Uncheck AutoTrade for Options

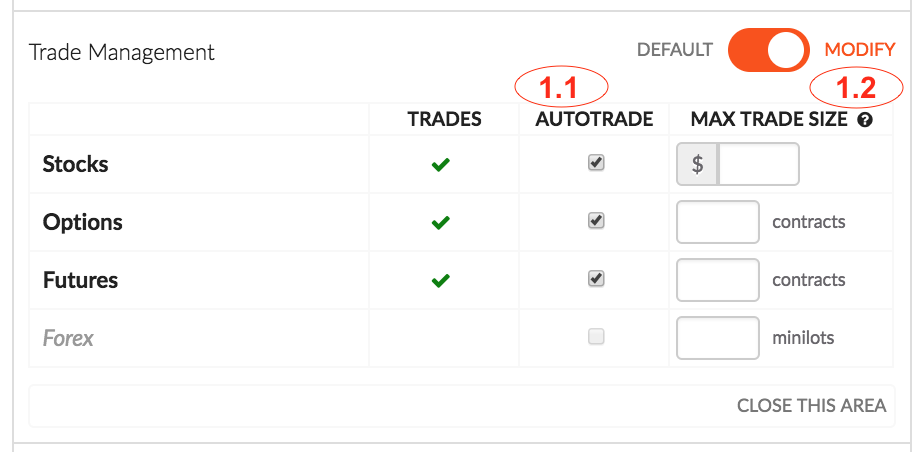pyautogui.click(x=596, y=220)
